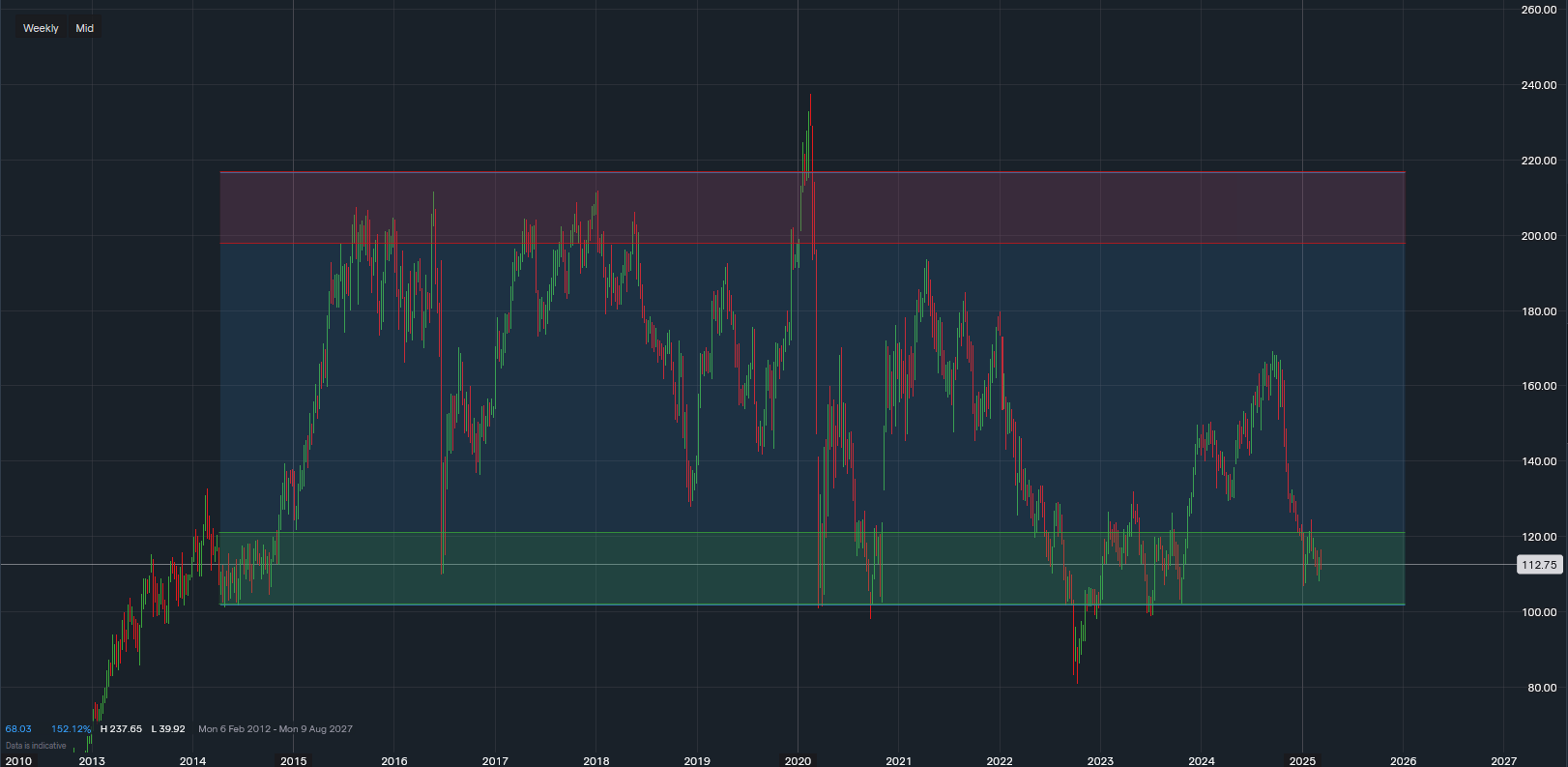1568x767 pixels.
Task: Click the 68.03 change value
Action: point(18,729)
